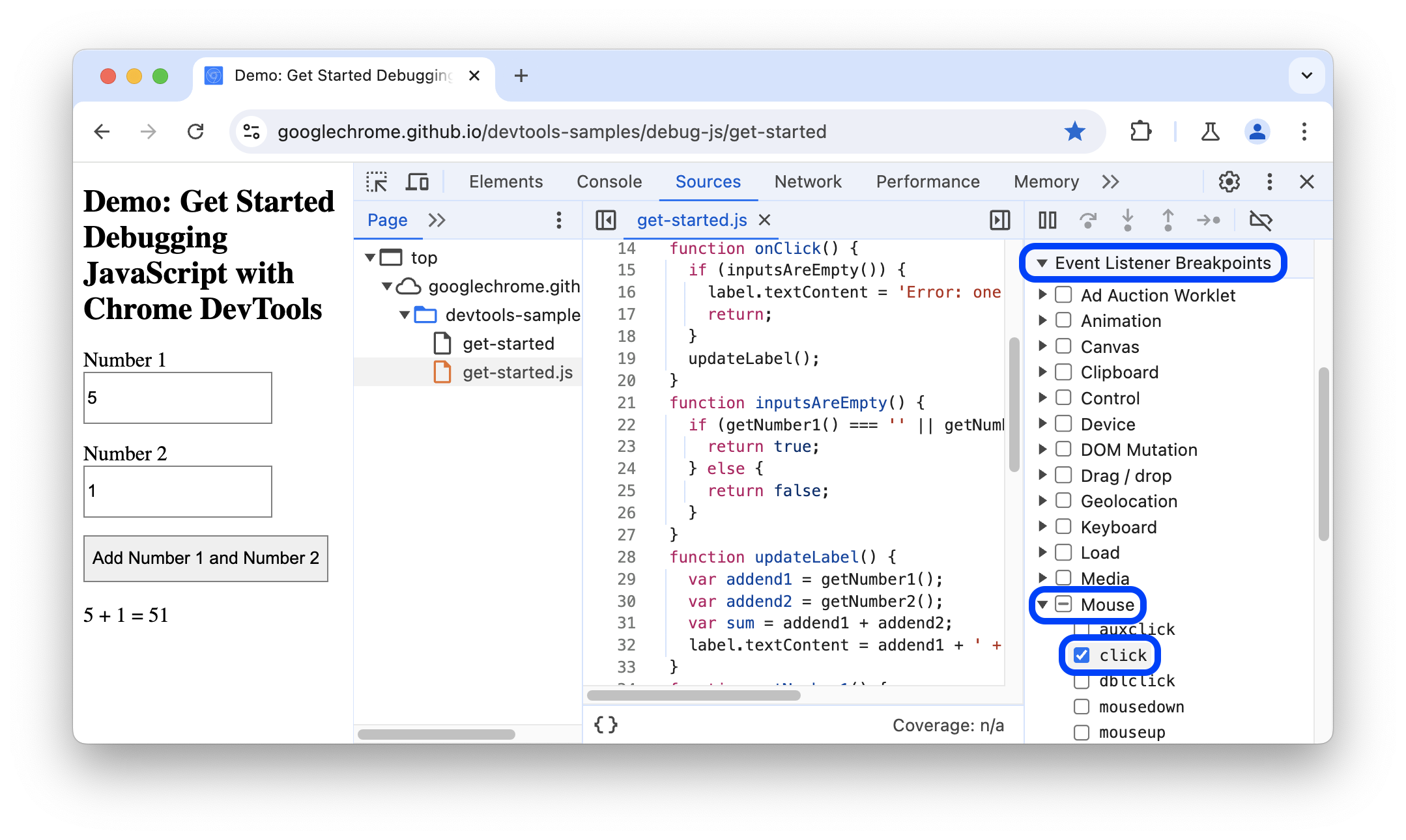Click the format JavaScript source icon

[x=605, y=725]
